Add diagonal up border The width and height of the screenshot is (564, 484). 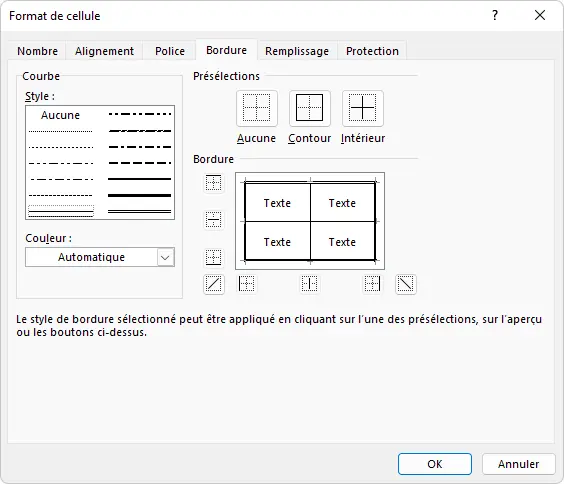pos(214,284)
